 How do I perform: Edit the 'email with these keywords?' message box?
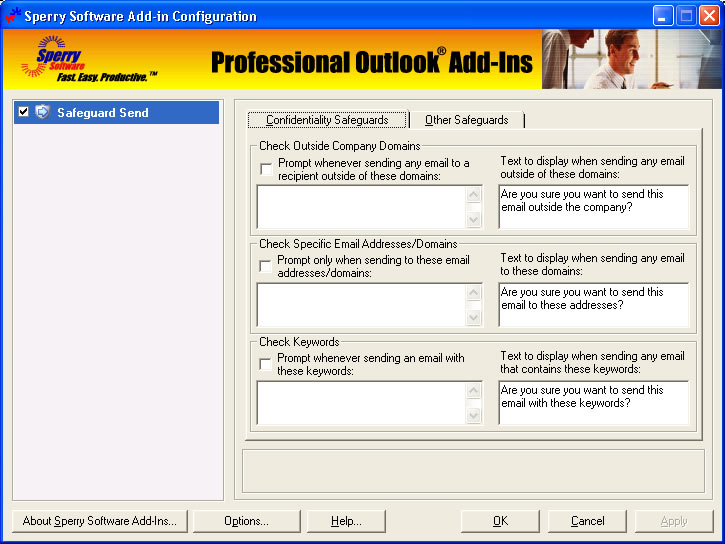pos(594,403)
